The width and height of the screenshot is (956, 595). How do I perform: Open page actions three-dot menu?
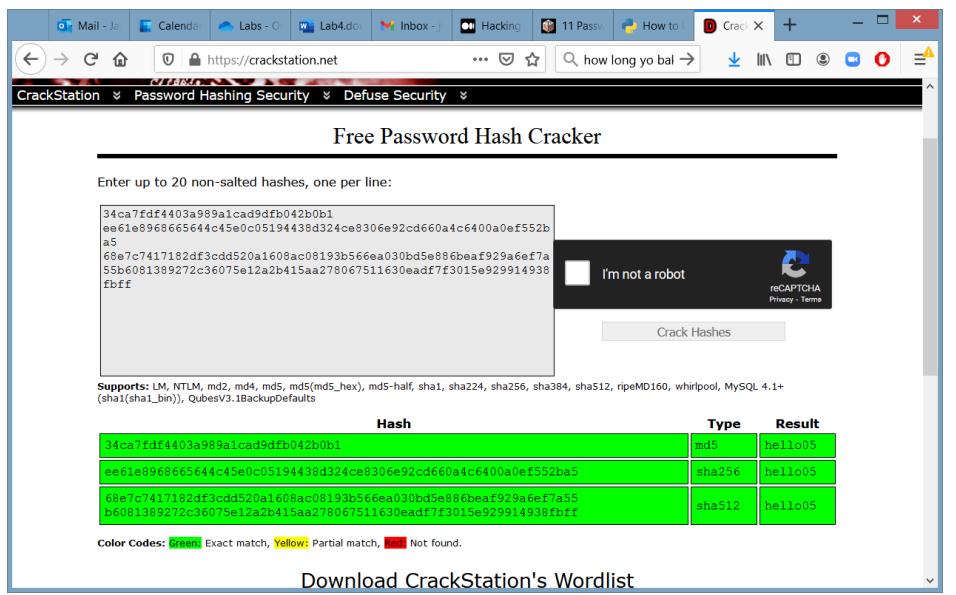pos(480,59)
